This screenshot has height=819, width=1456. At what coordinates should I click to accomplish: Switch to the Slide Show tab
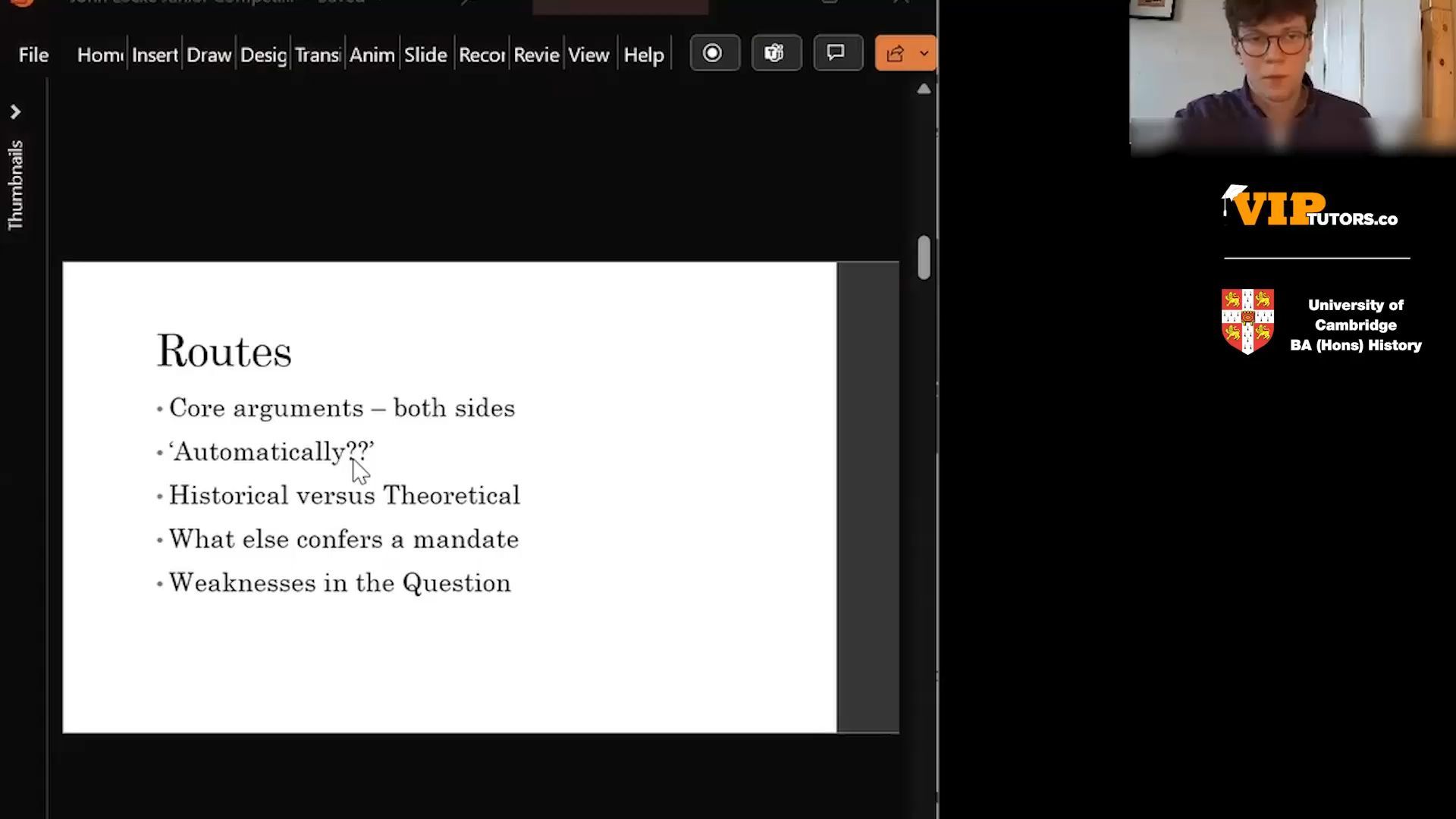tap(425, 55)
